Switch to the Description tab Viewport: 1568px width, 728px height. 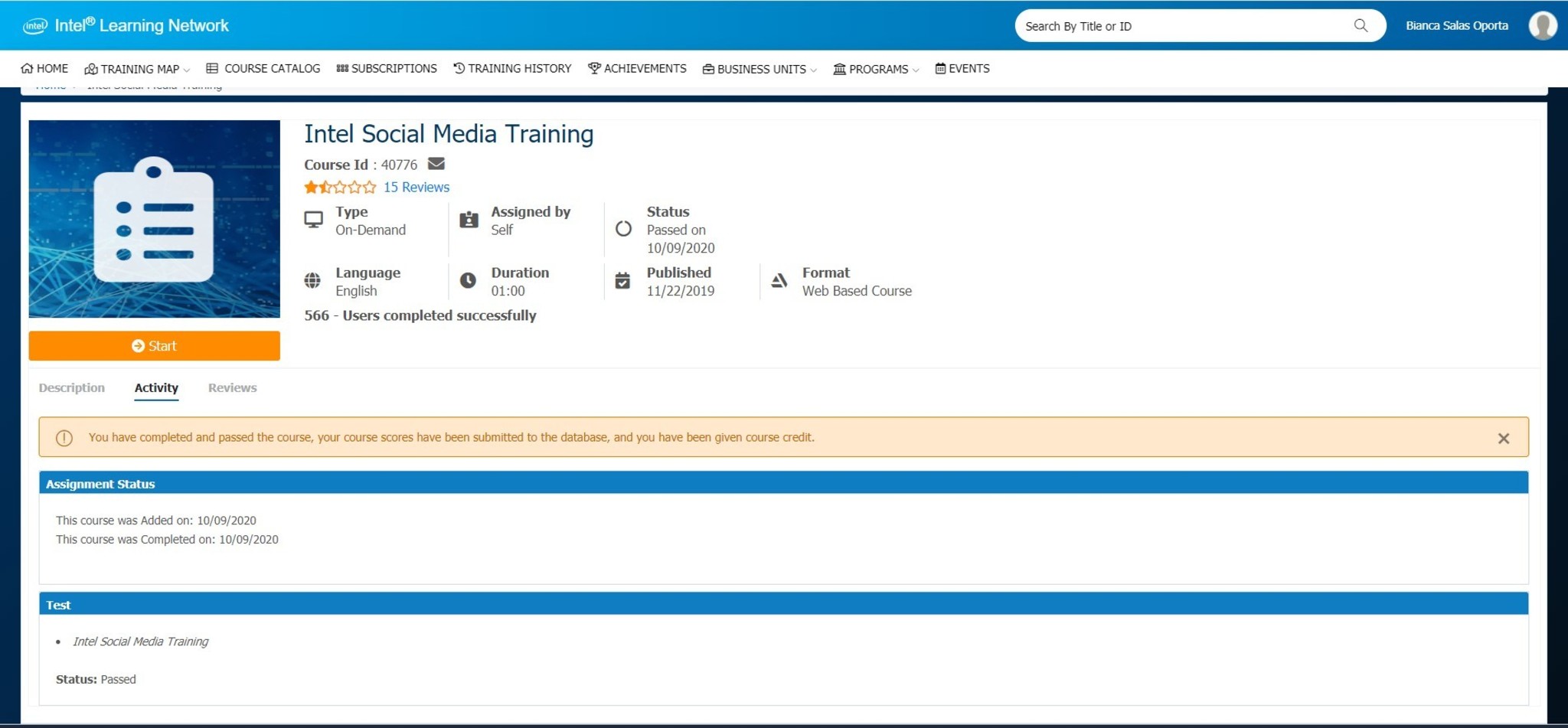[72, 388]
